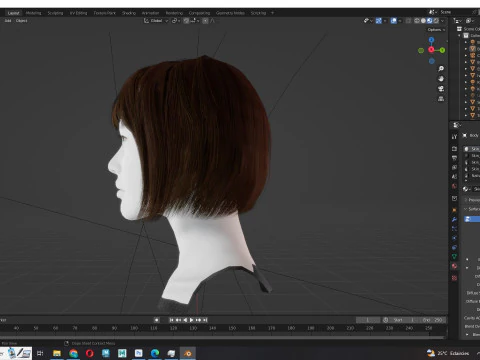Add a new workspace with plus button
480x360 pixels.
272,13
